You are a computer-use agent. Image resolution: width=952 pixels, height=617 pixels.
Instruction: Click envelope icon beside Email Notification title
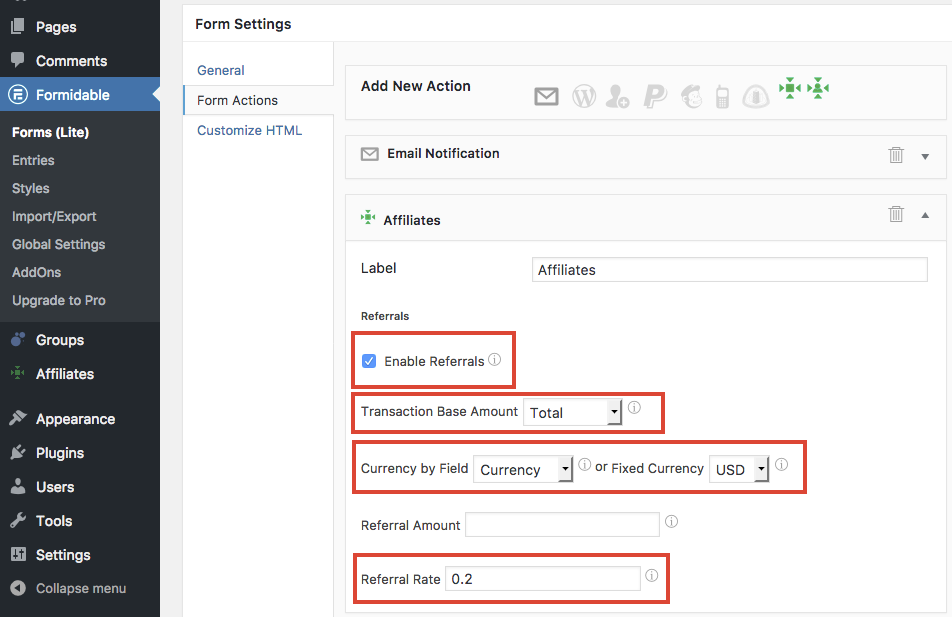370,154
